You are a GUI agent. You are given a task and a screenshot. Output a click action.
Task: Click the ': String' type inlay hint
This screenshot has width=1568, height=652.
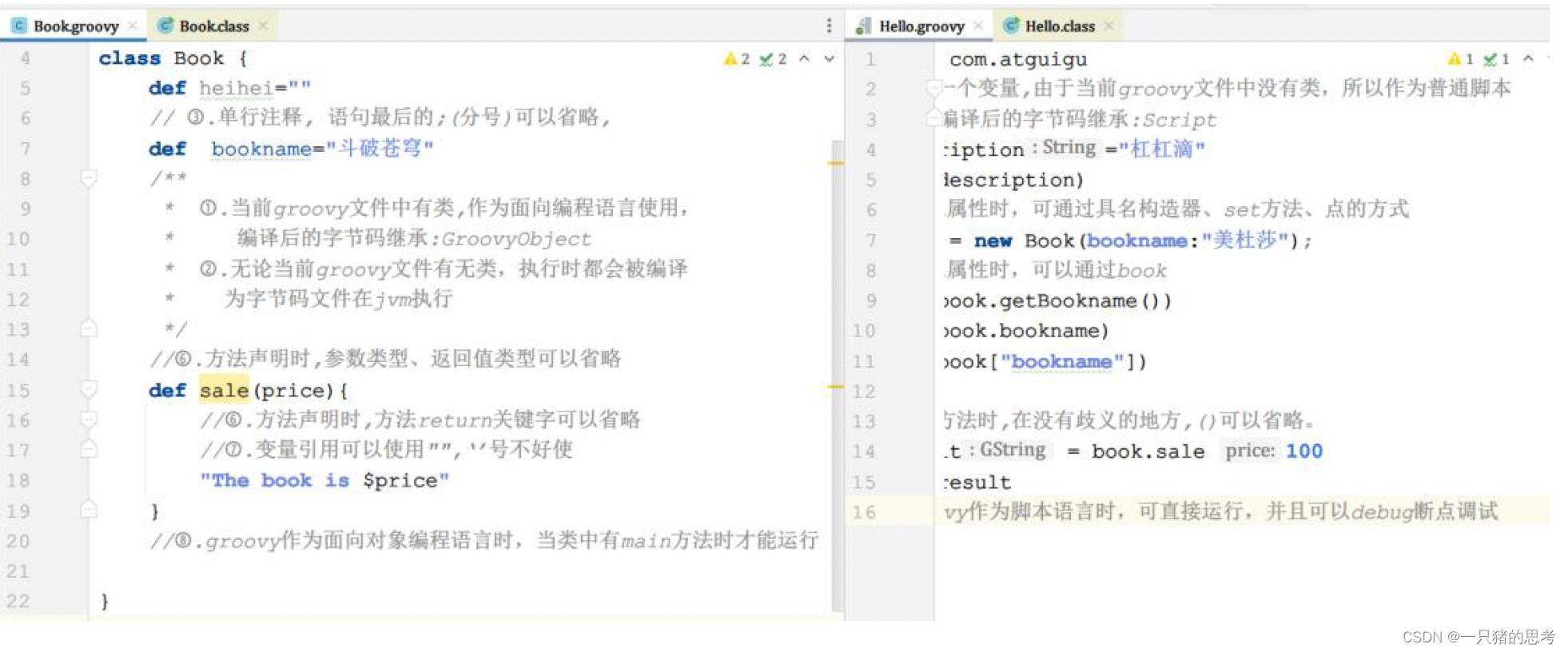[x=1064, y=148]
